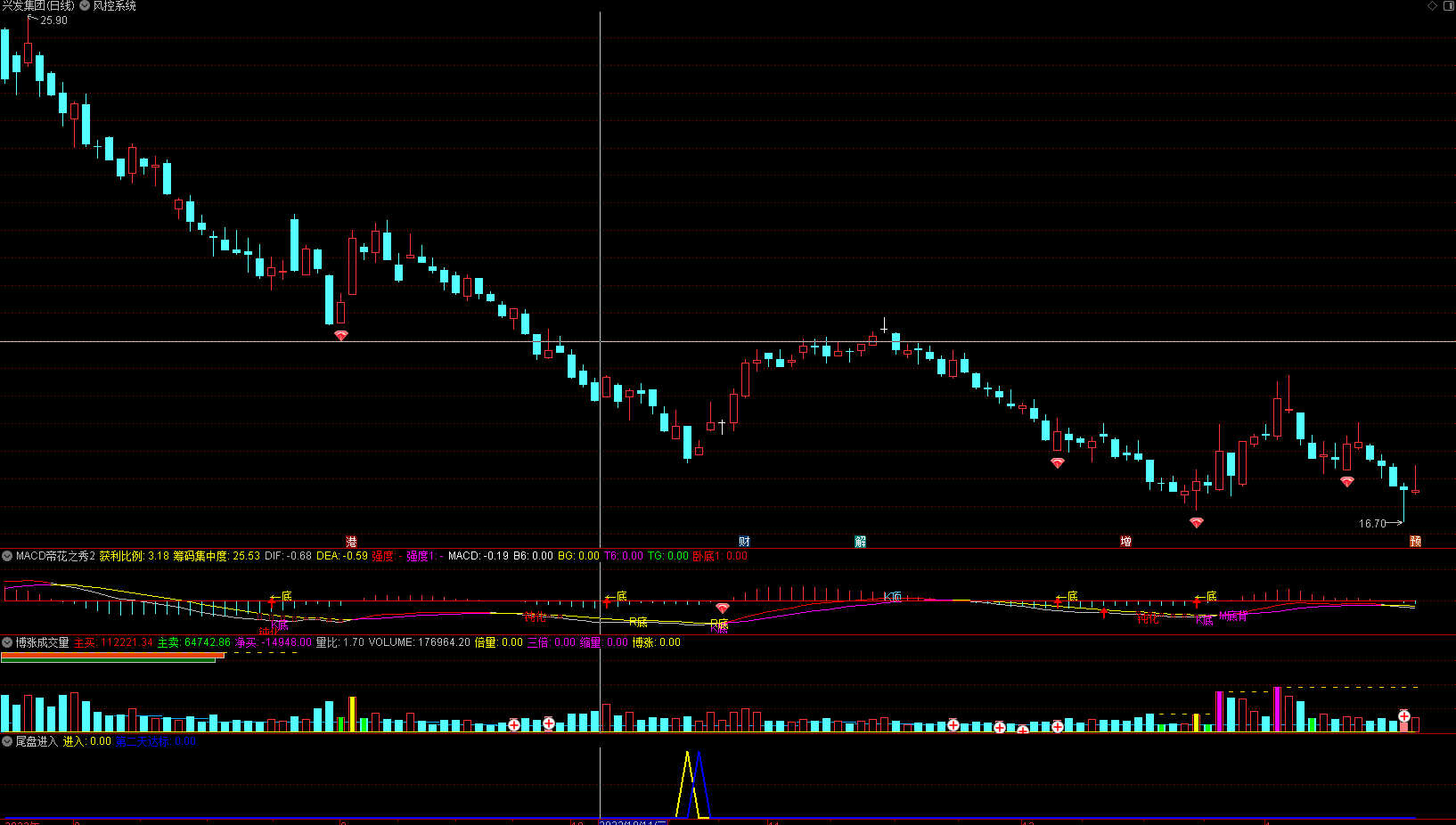Screen dimensions: 1456x825
Task: Click the orange progress bar under 博涨成交量
Action: click(x=112, y=656)
